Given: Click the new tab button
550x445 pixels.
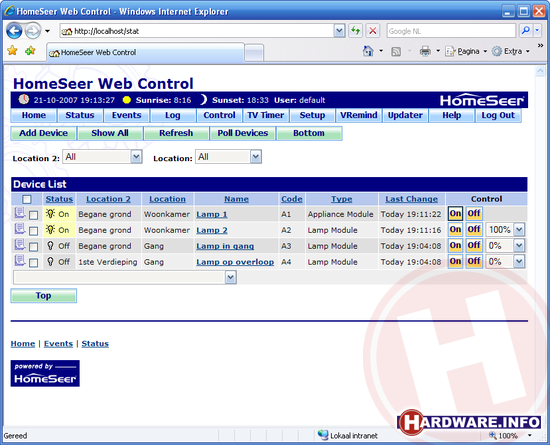Looking at the screenshot, I should (254, 53).
